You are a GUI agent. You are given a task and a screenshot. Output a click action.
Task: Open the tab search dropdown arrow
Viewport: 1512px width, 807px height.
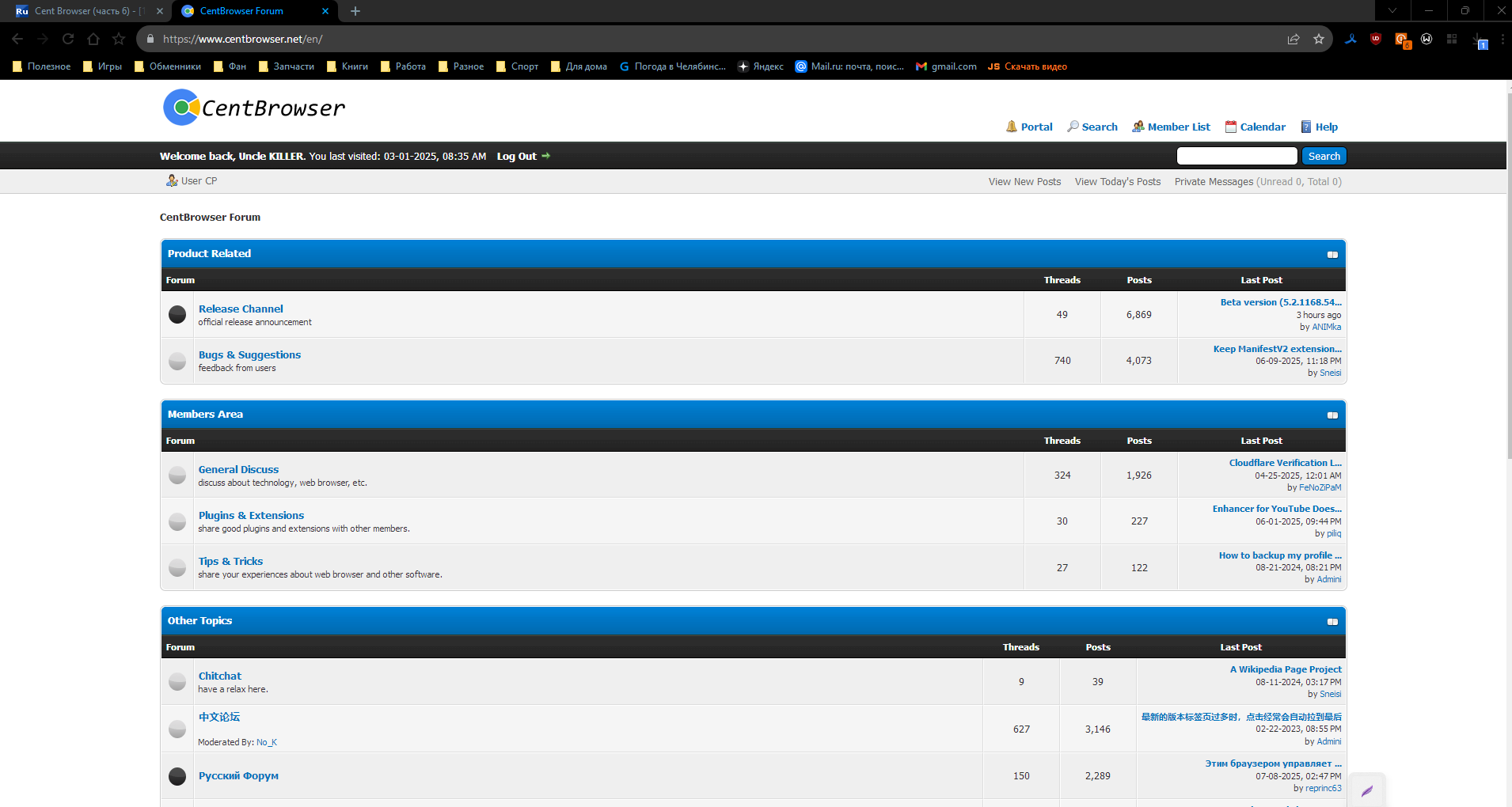(x=1392, y=11)
